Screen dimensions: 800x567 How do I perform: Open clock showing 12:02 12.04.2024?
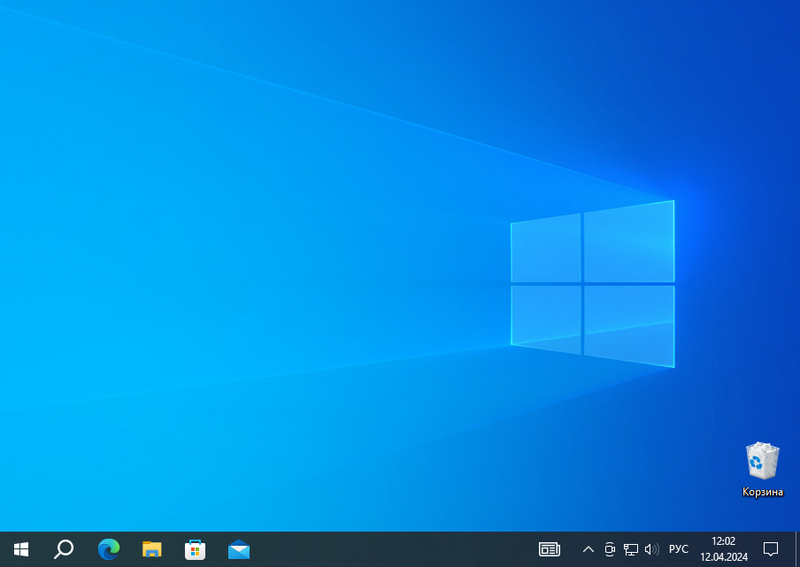tap(723, 549)
